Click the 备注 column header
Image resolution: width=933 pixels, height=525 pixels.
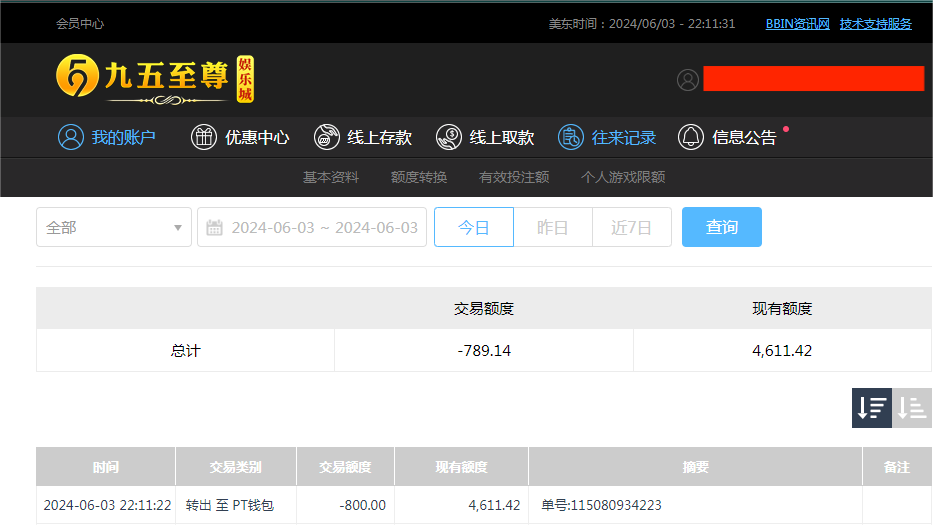pyautogui.click(x=897, y=467)
